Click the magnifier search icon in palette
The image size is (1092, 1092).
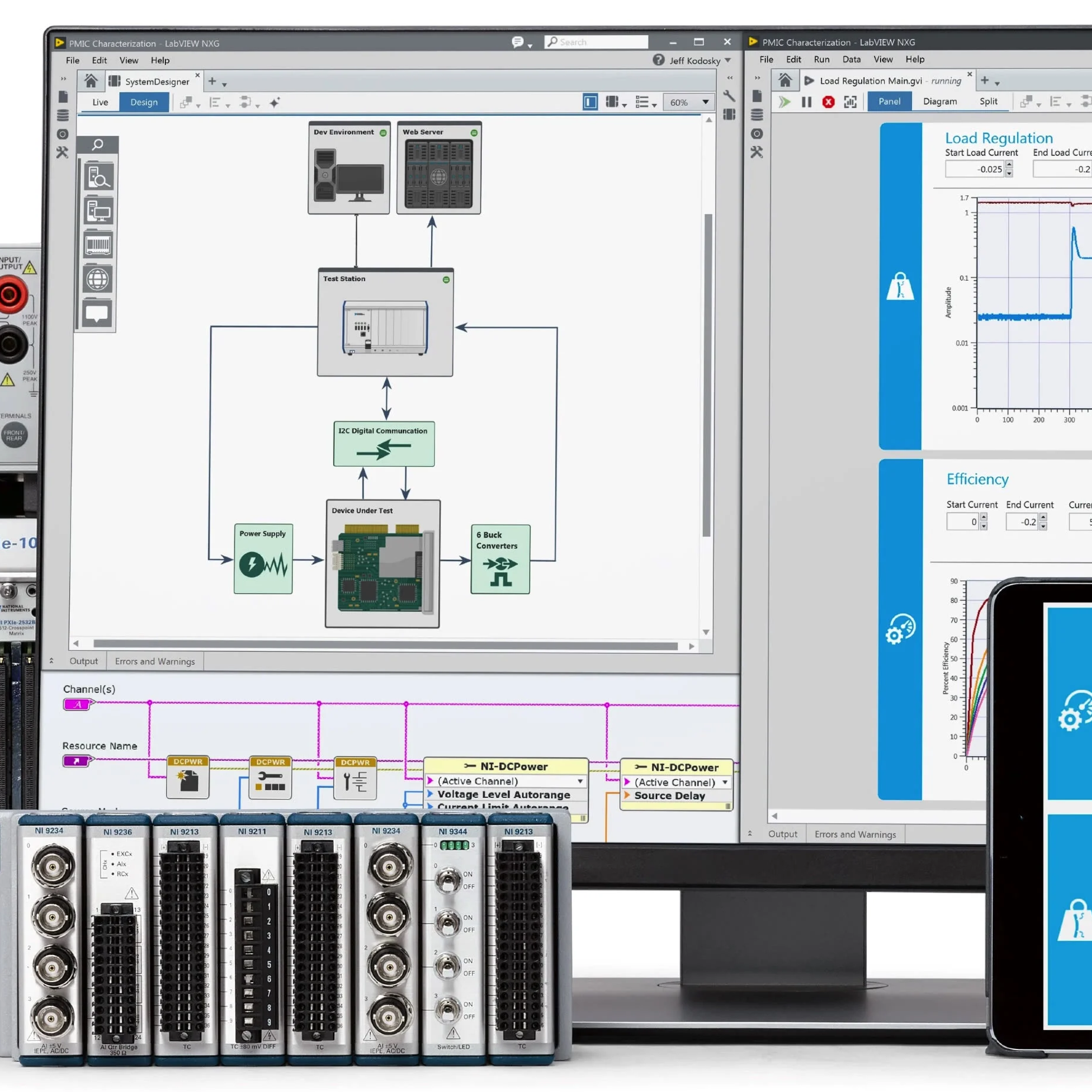click(x=98, y=145)
